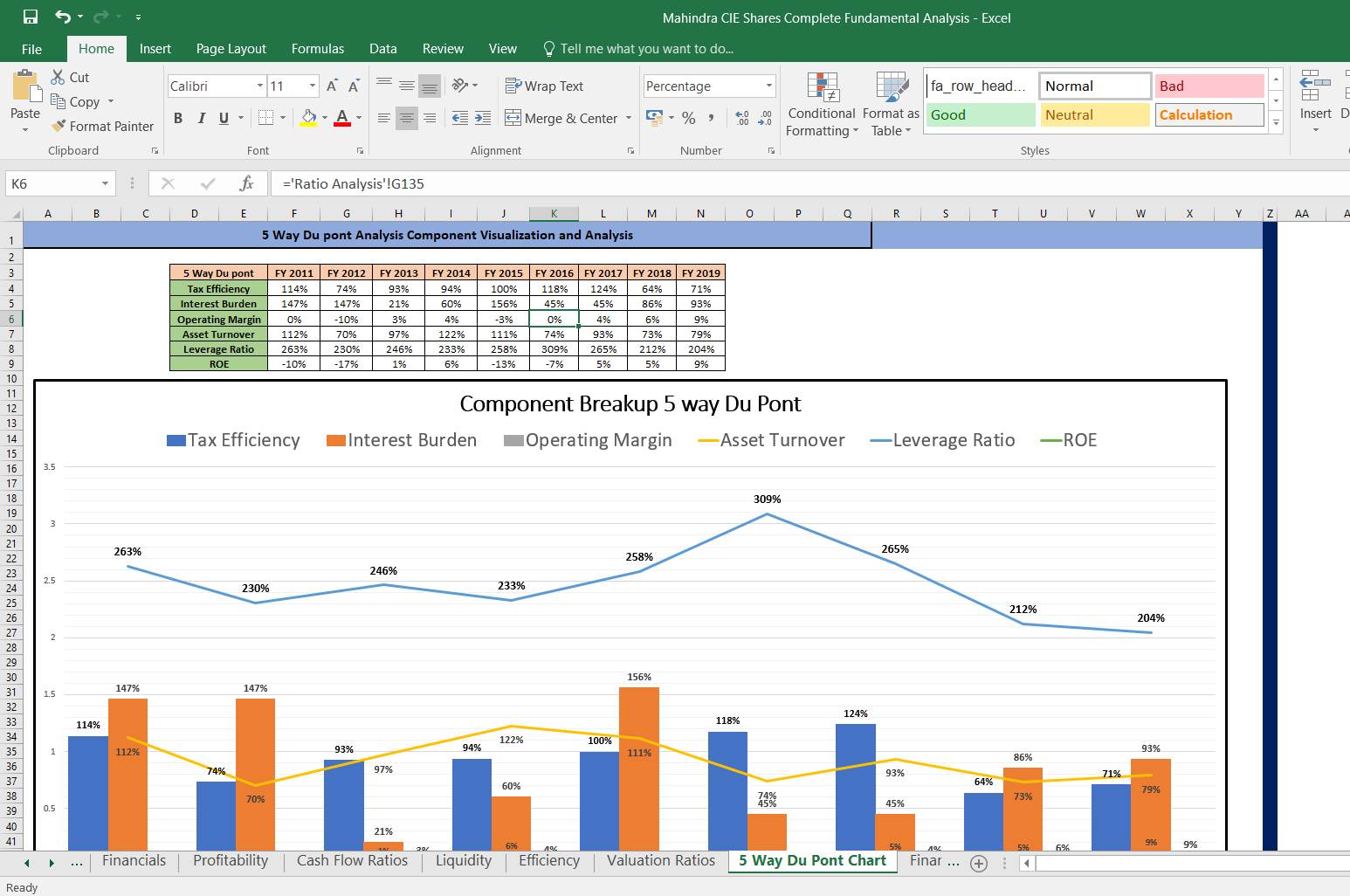Apply the Calculation cell style
The image size is (1350, 896).
1209,114
